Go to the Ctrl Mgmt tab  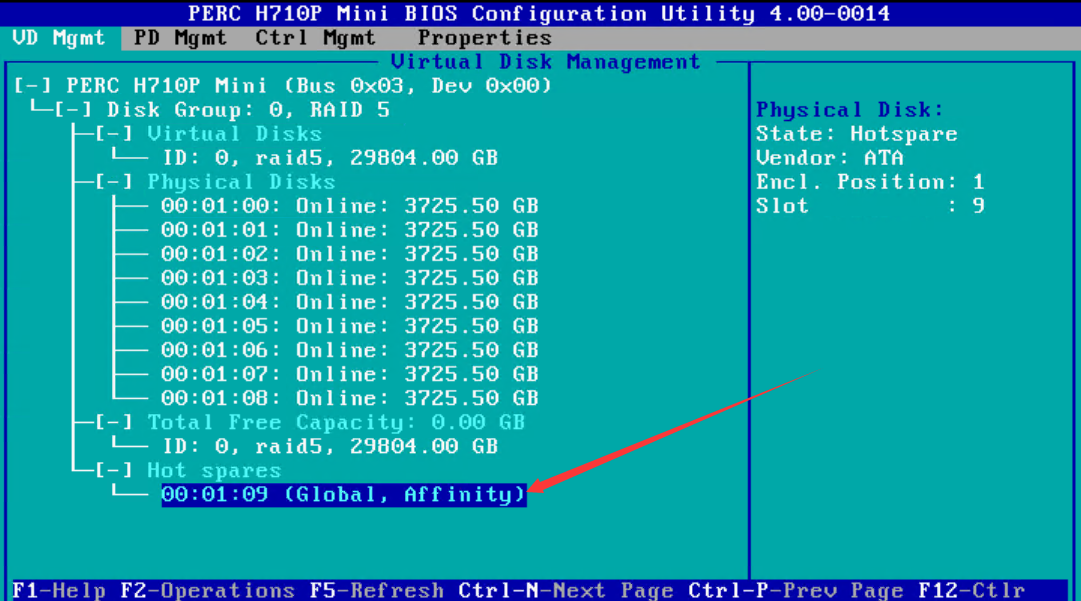point(315,38)
